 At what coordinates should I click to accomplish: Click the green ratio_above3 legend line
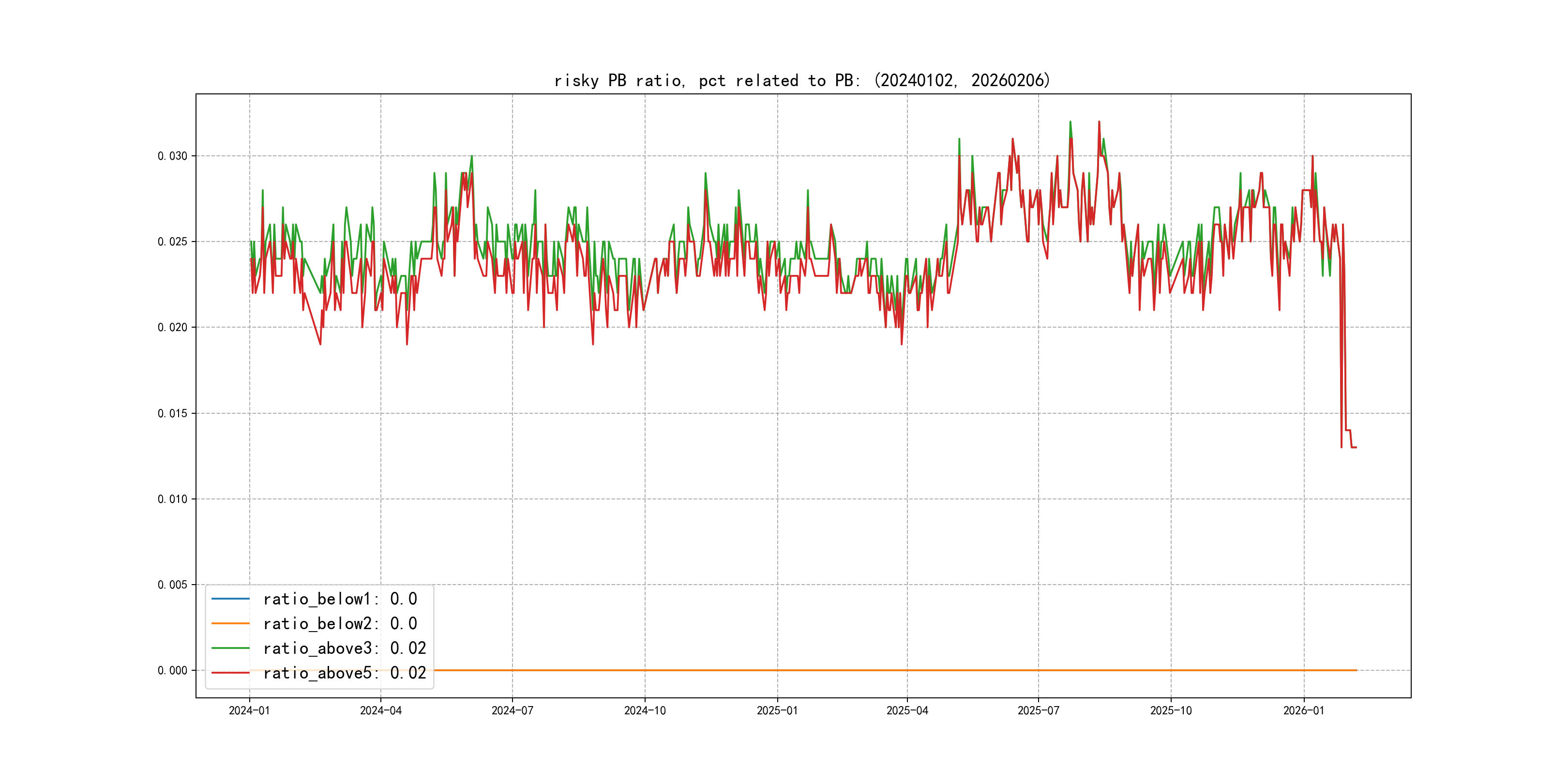click(x=230, y=648)
